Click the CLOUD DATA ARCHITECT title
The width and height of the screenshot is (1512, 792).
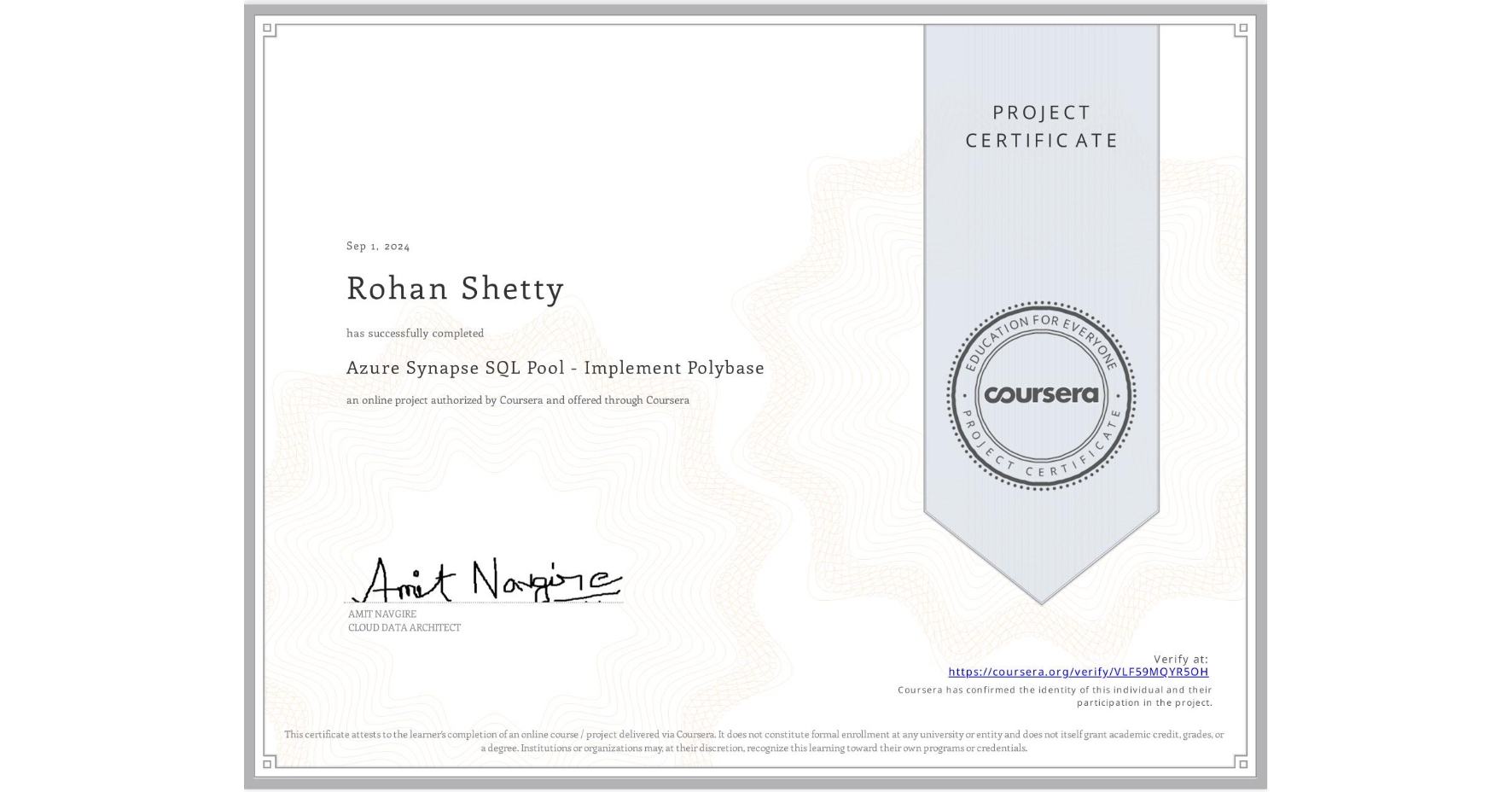[404, 627]
